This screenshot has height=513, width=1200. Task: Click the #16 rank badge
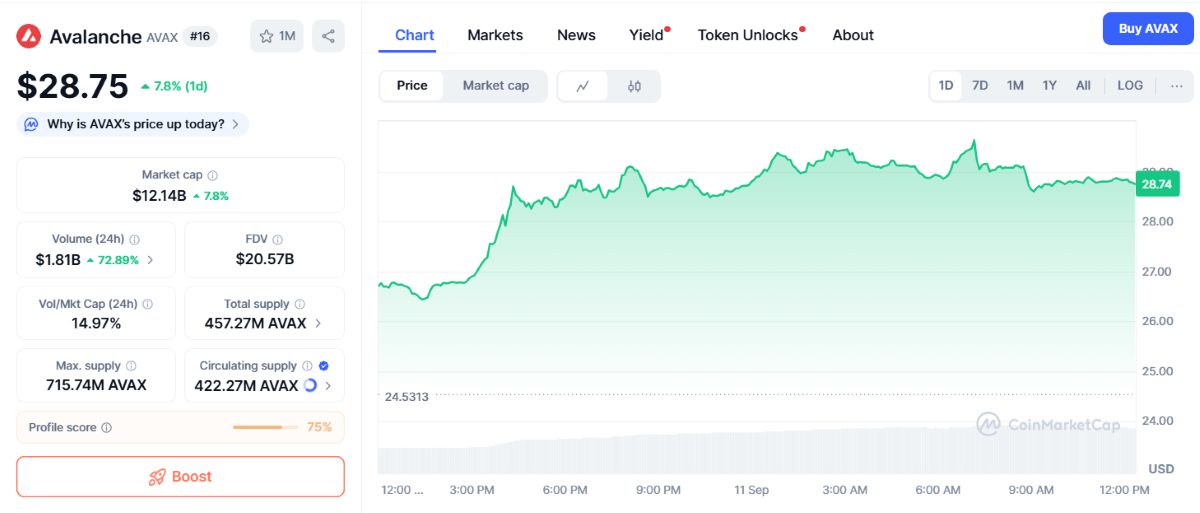point(200,36)
